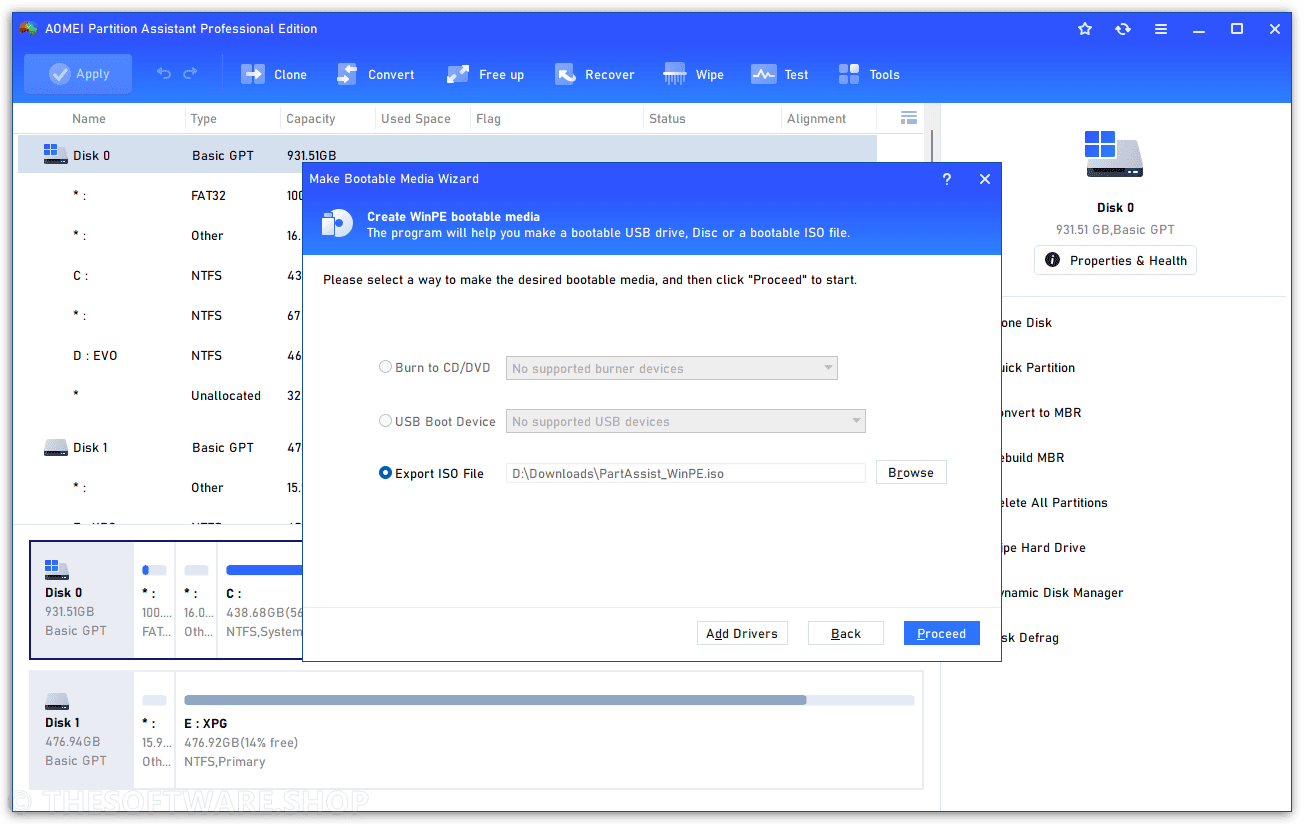Click the Proceed button
Image resolution: width=1304 pixels, height=824 pixels.
tap(942, 633)
